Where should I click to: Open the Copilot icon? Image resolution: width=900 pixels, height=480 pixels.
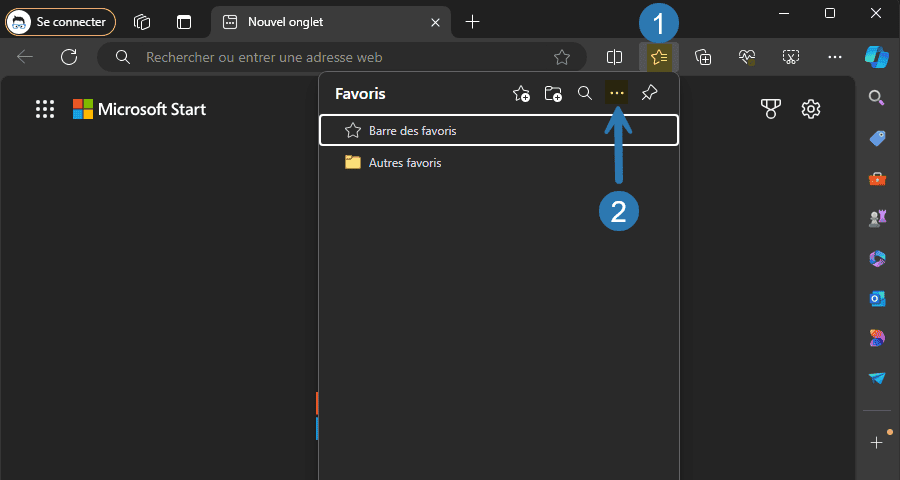(x=876, y=57)
